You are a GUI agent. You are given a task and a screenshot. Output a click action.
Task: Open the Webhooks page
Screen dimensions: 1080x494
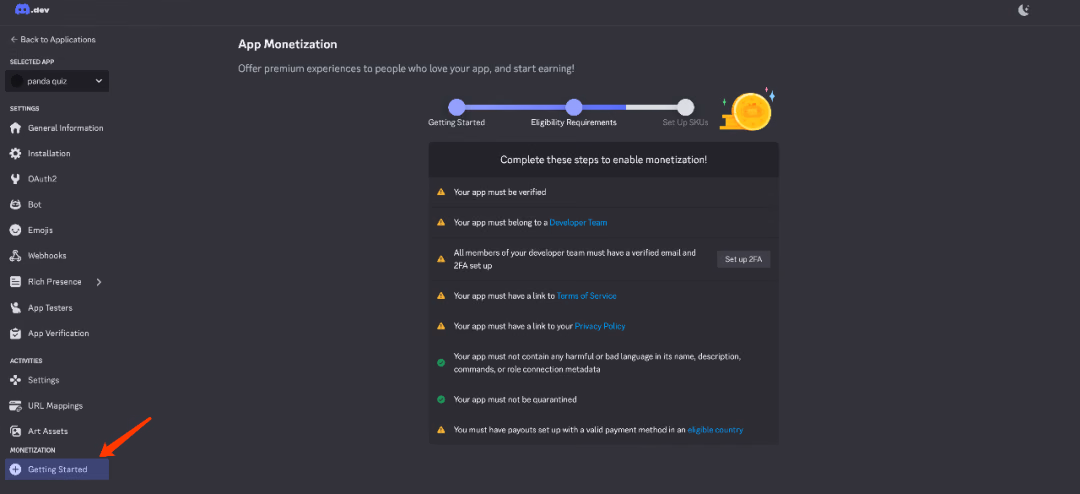[47, 256]
